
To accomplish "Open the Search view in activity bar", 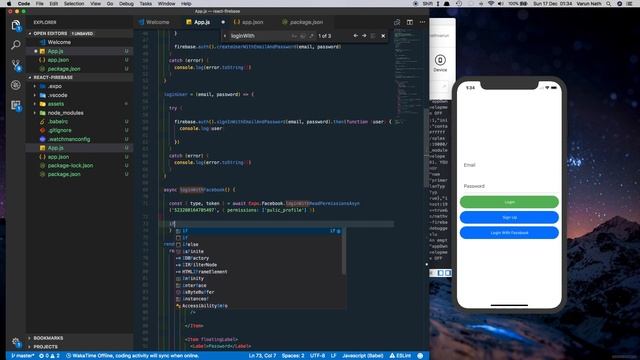I will pos(16,45).
